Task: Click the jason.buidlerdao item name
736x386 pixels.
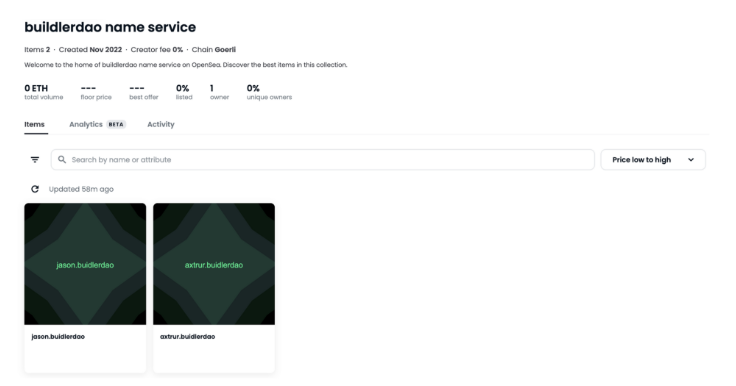Action: click(58, 337)
